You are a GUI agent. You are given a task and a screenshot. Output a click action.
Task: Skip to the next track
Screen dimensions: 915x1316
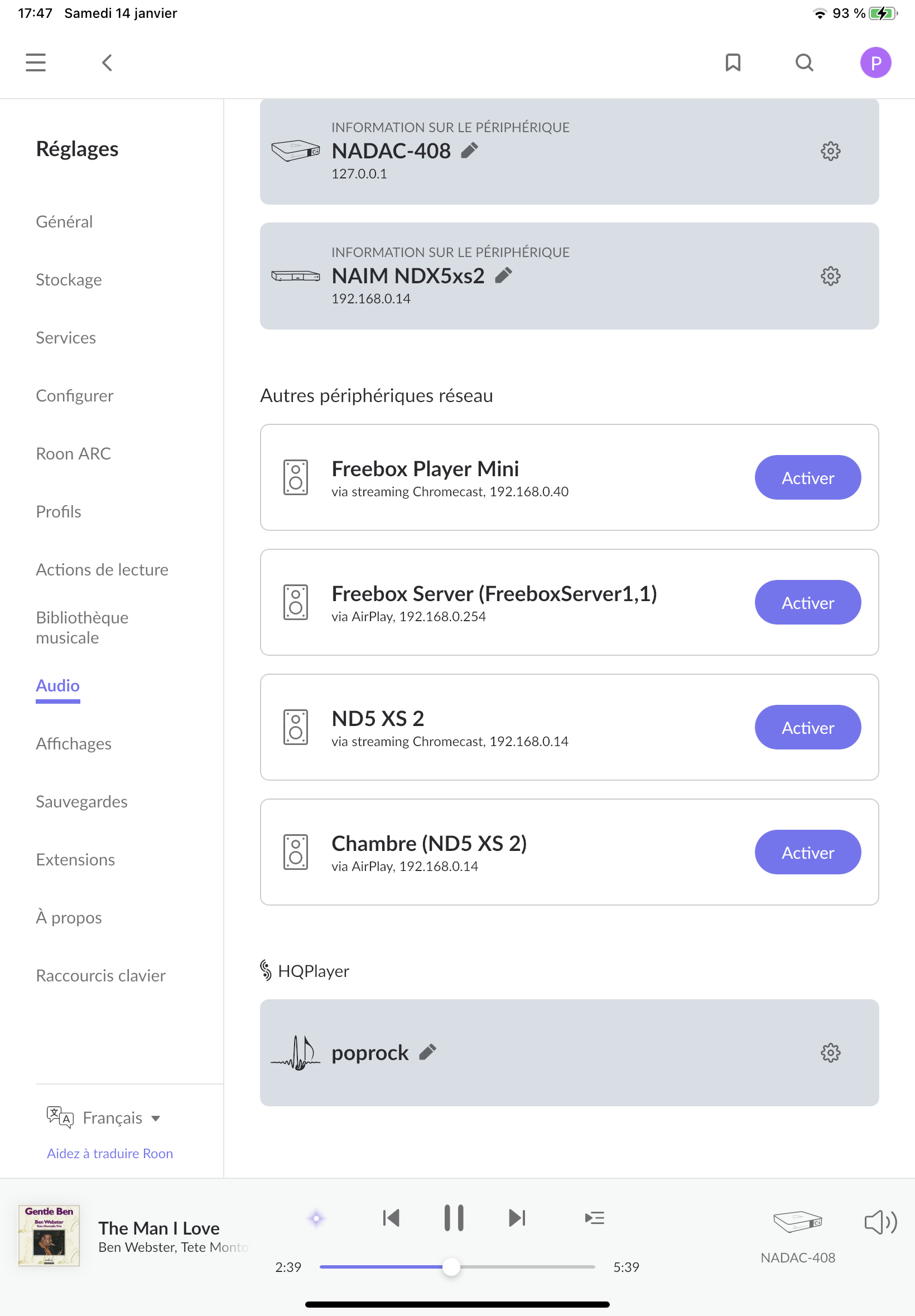[x=517, y=1217]
